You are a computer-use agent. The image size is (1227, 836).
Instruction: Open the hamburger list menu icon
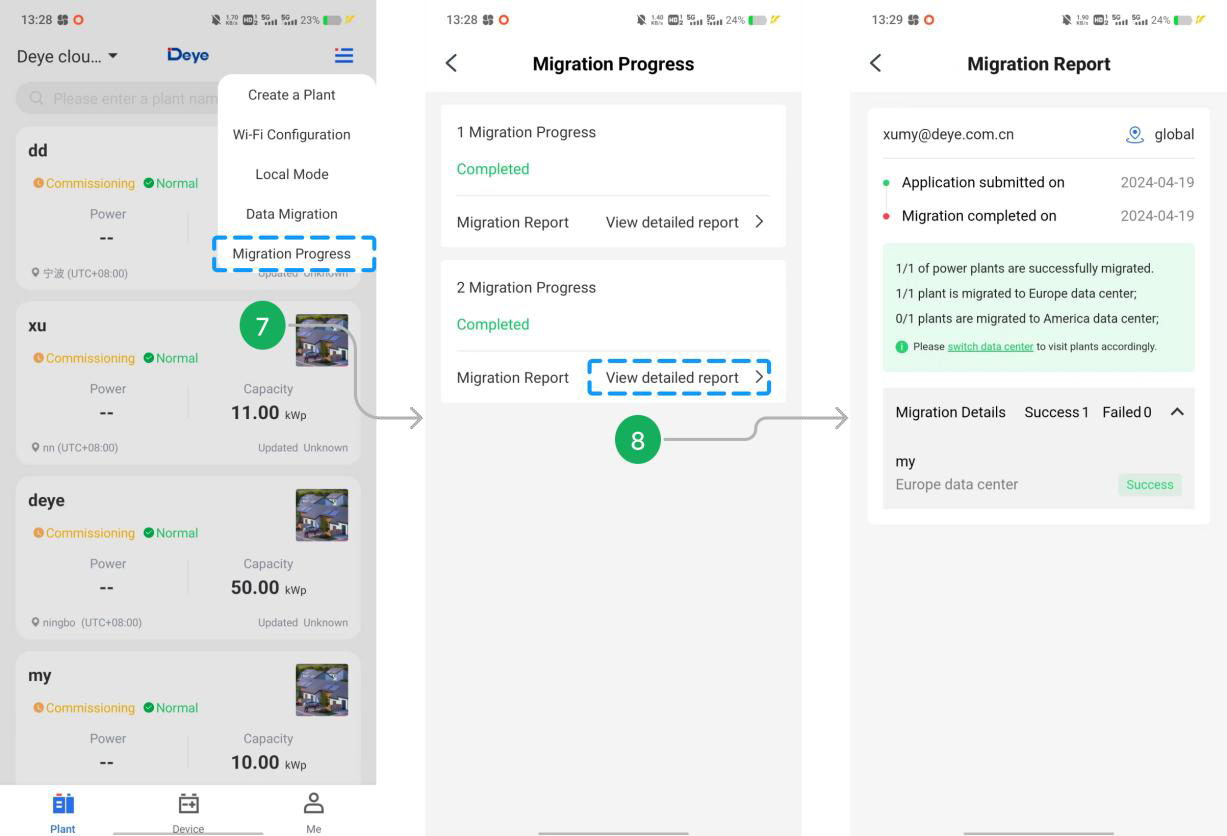(343, 56)
